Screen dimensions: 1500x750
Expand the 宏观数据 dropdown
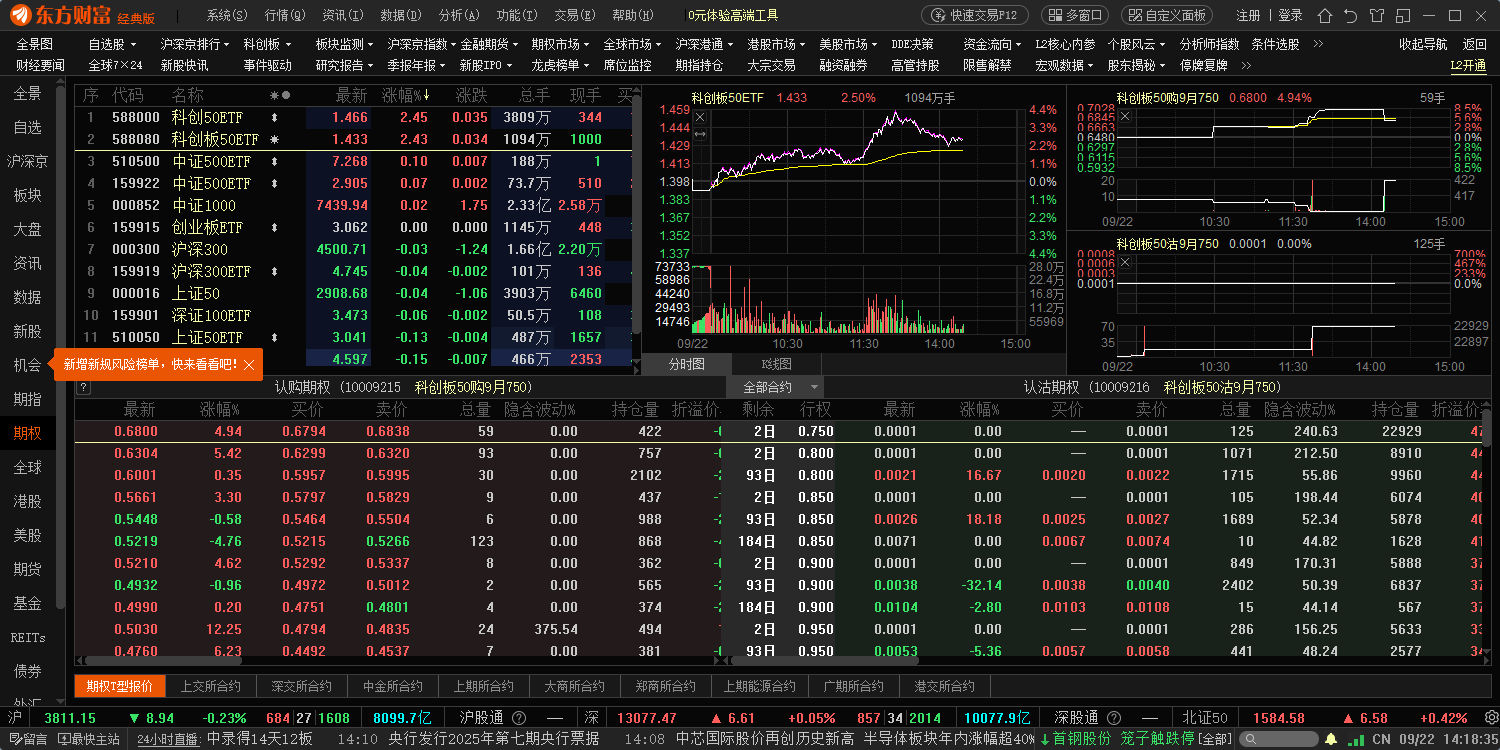click(1065, 65)
